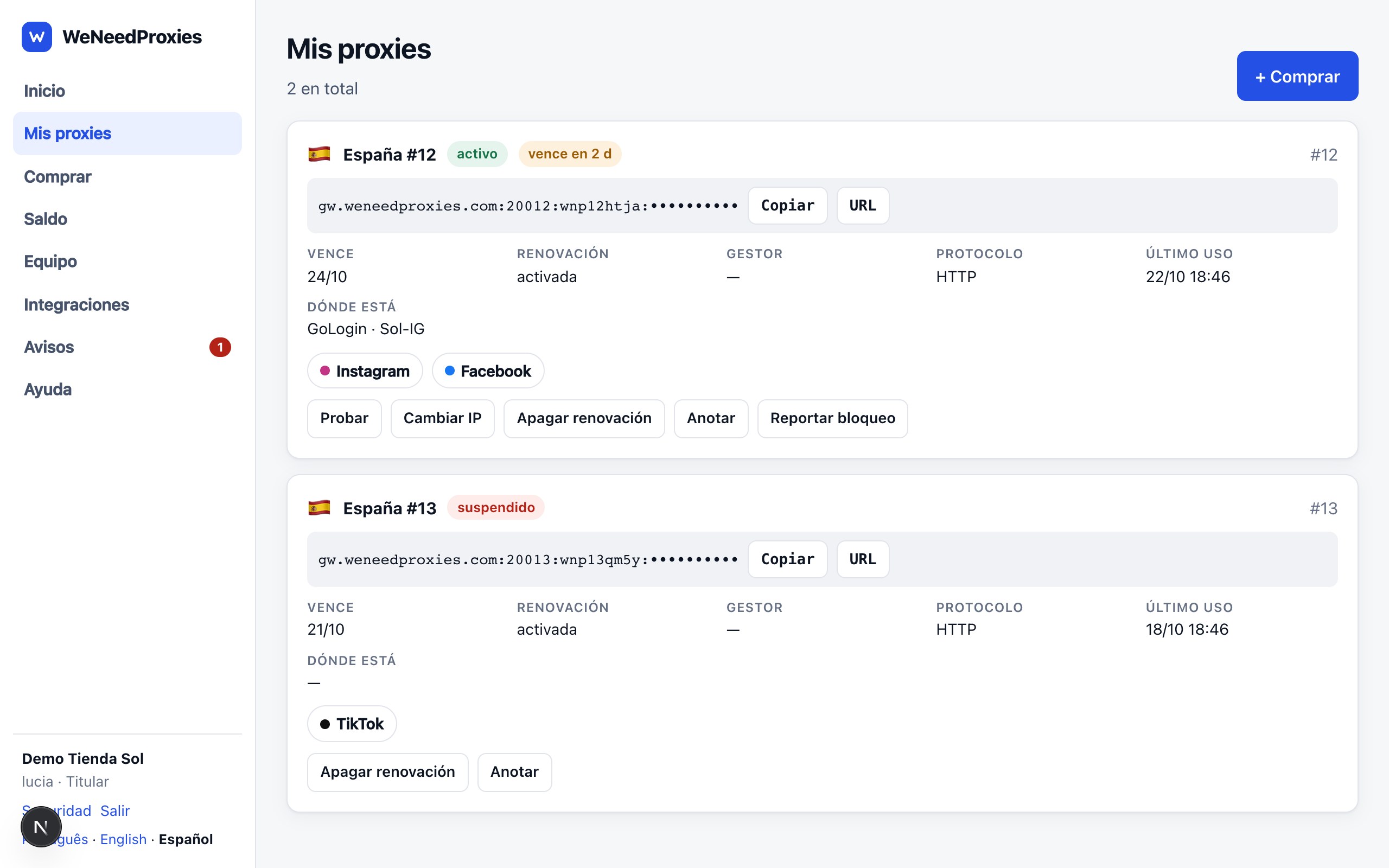Click the 'activo' status badge
This screenshot has width=1389, height=868.
coord(477,154)
